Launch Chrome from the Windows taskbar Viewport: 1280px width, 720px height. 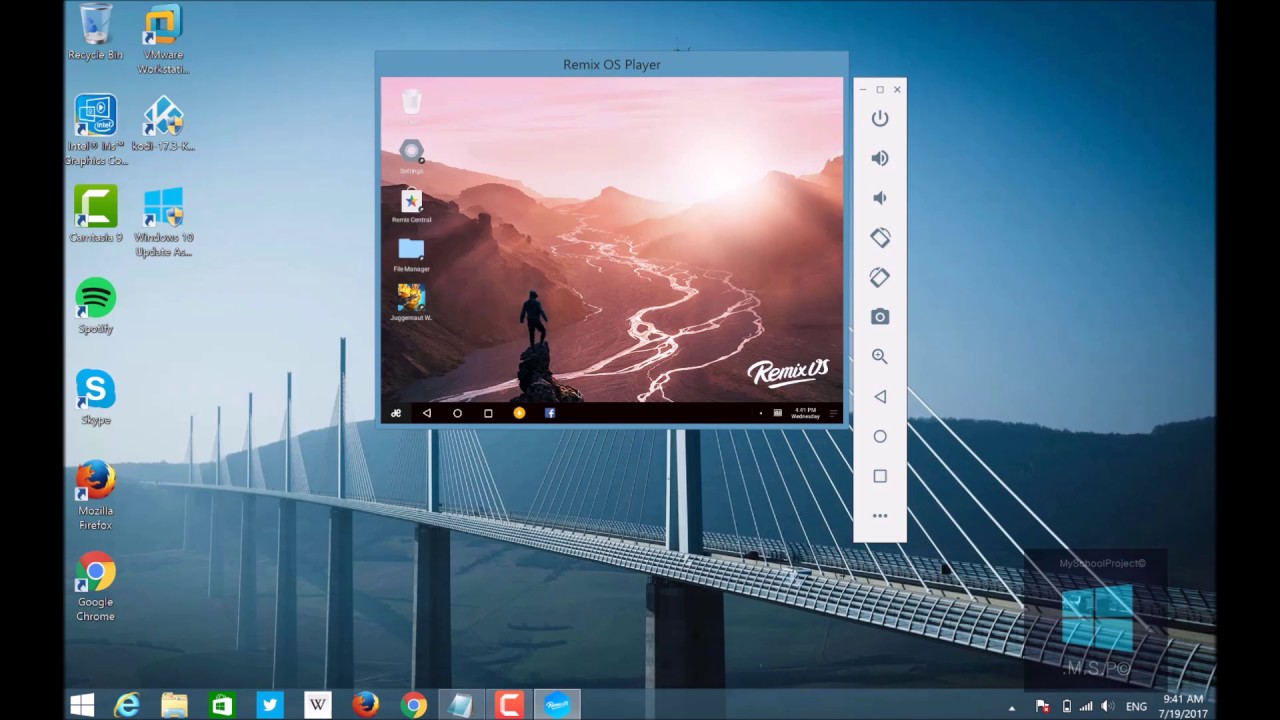tap(413, 705)
